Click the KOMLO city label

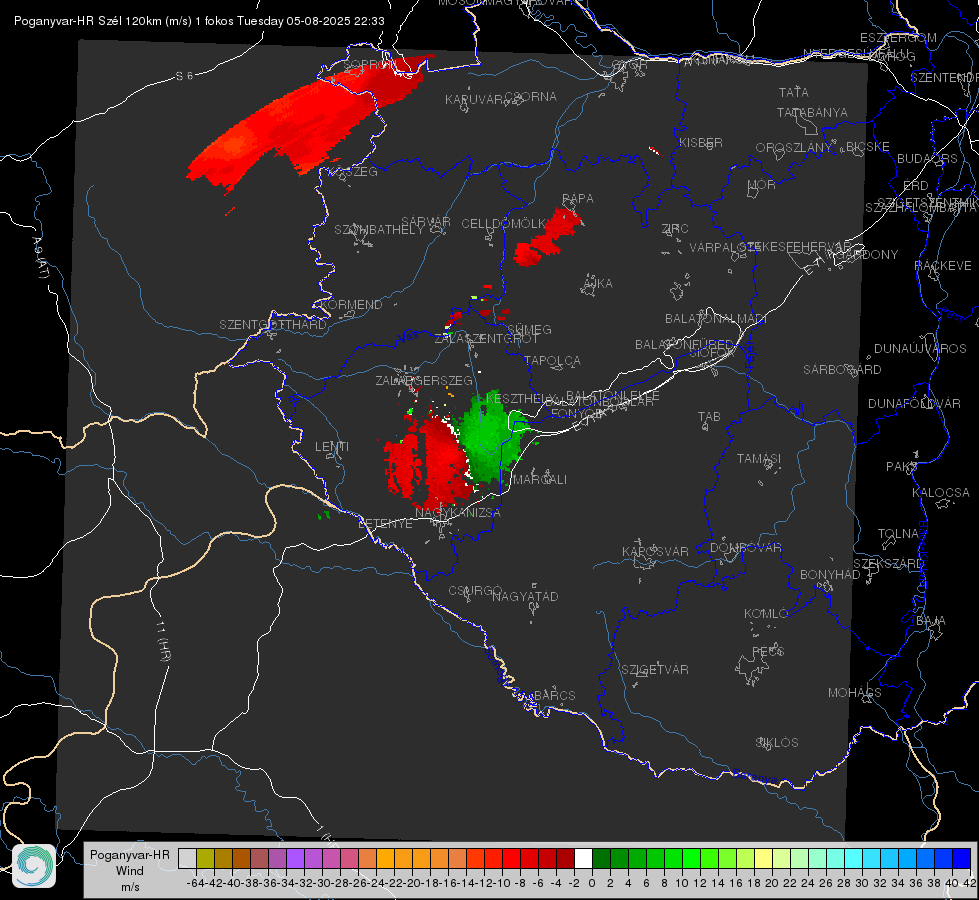(x=766, y=614)
